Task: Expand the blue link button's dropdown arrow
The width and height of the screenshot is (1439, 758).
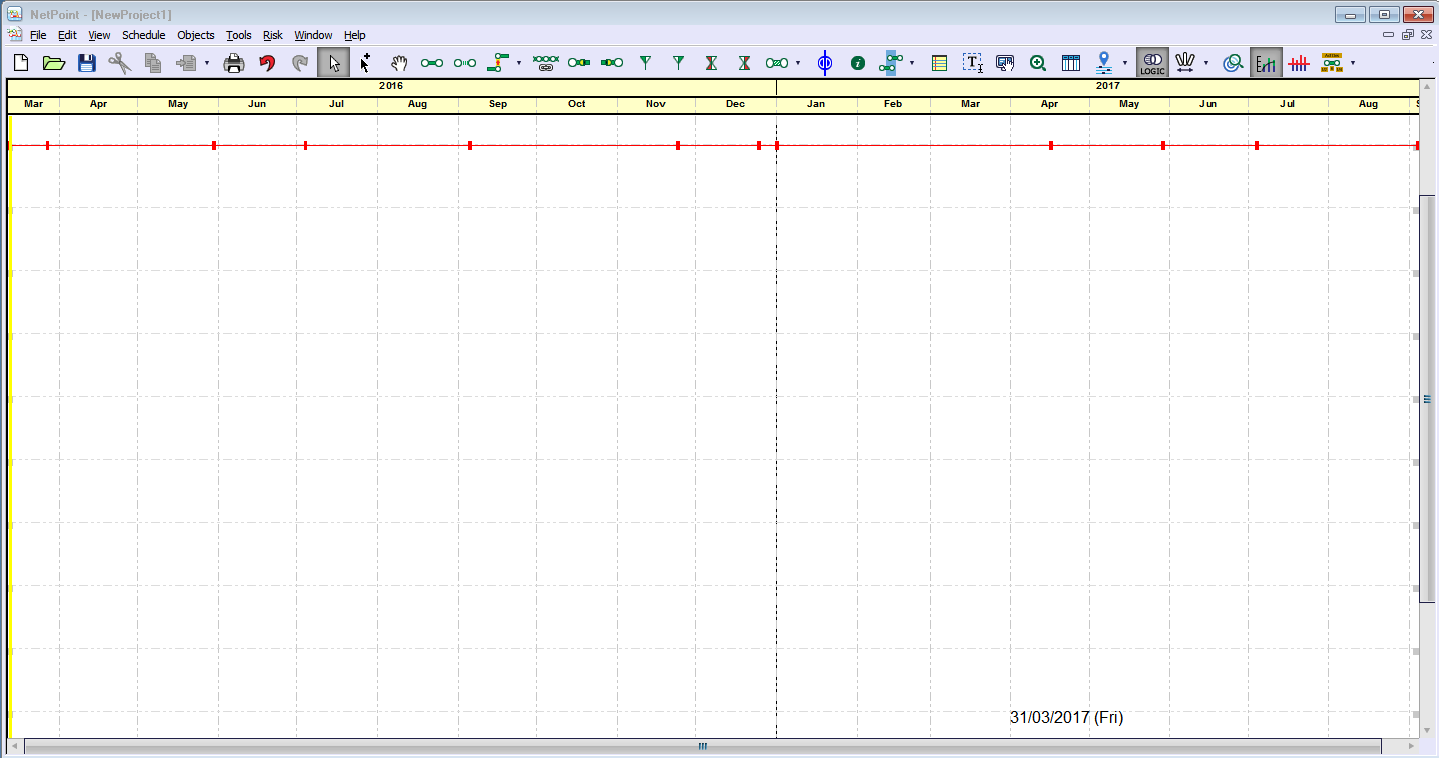Action: [x=911, y=63]
